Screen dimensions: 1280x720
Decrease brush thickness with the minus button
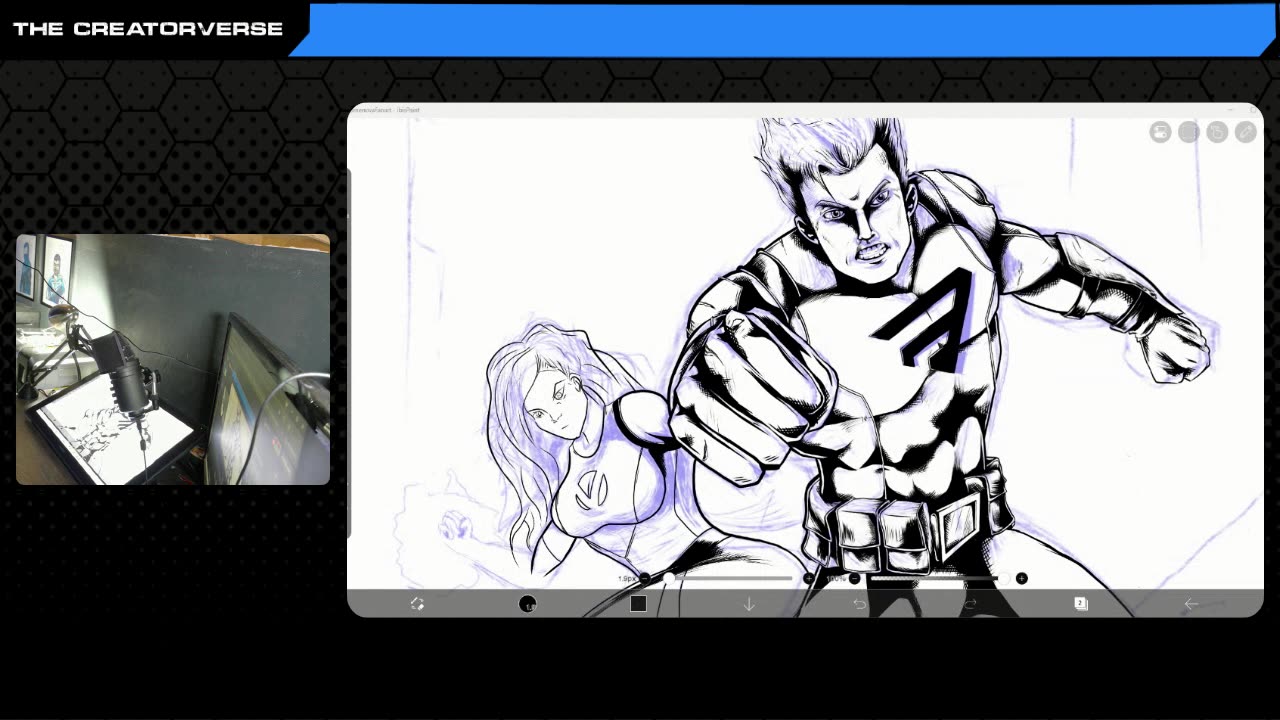(x=644, y=578)
